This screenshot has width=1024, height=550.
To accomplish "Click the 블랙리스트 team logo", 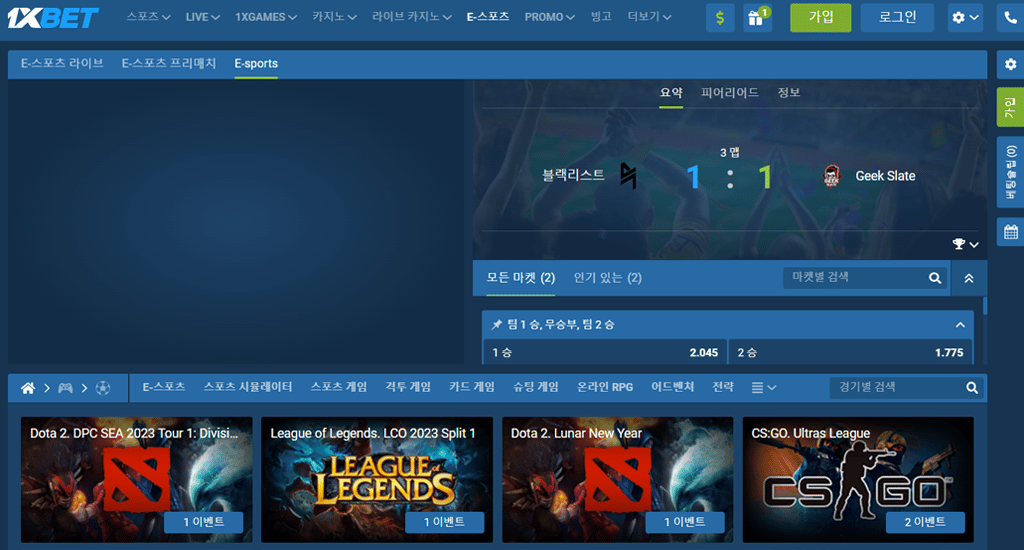I will click(x=628, y=176).
